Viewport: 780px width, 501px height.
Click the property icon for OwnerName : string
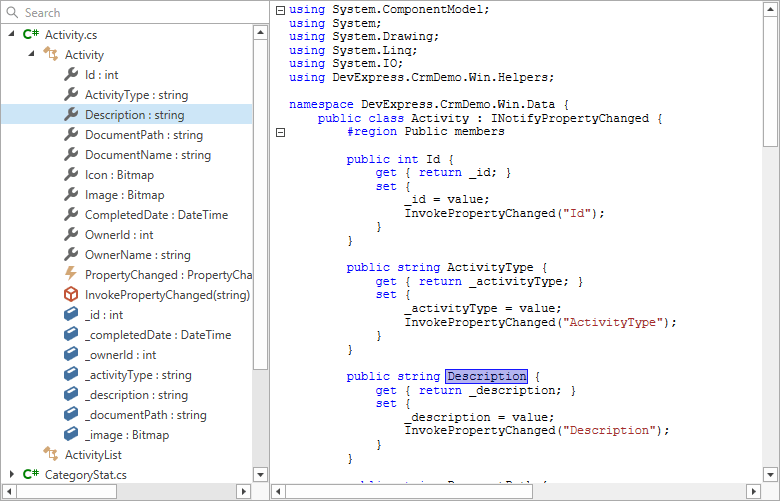pyautogui.click(x=71, y=254)
